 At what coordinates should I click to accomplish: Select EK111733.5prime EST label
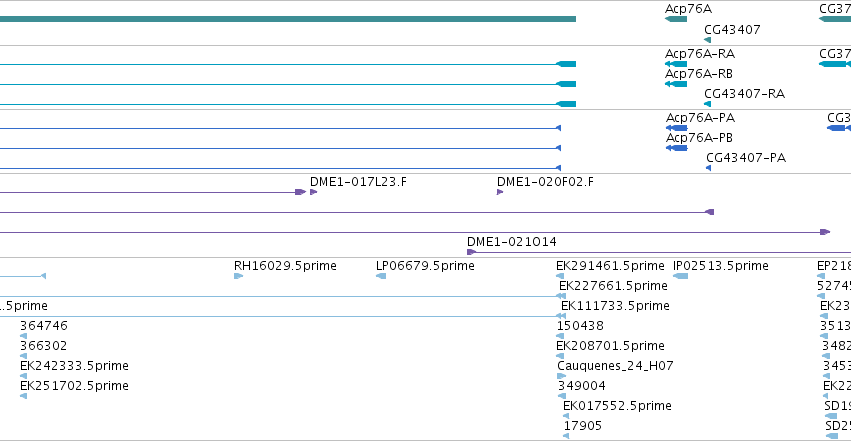615,306
